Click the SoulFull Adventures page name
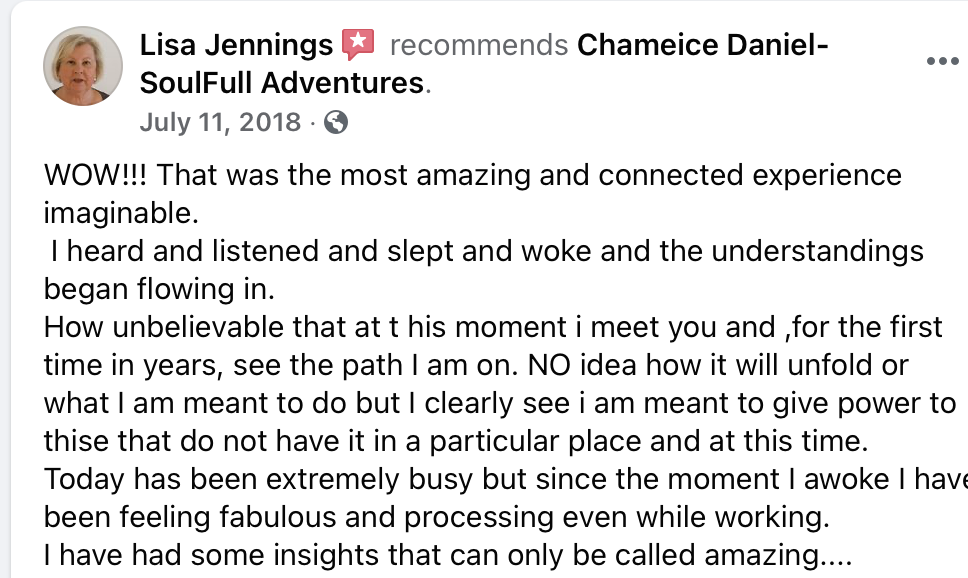 tap(282, 83)
